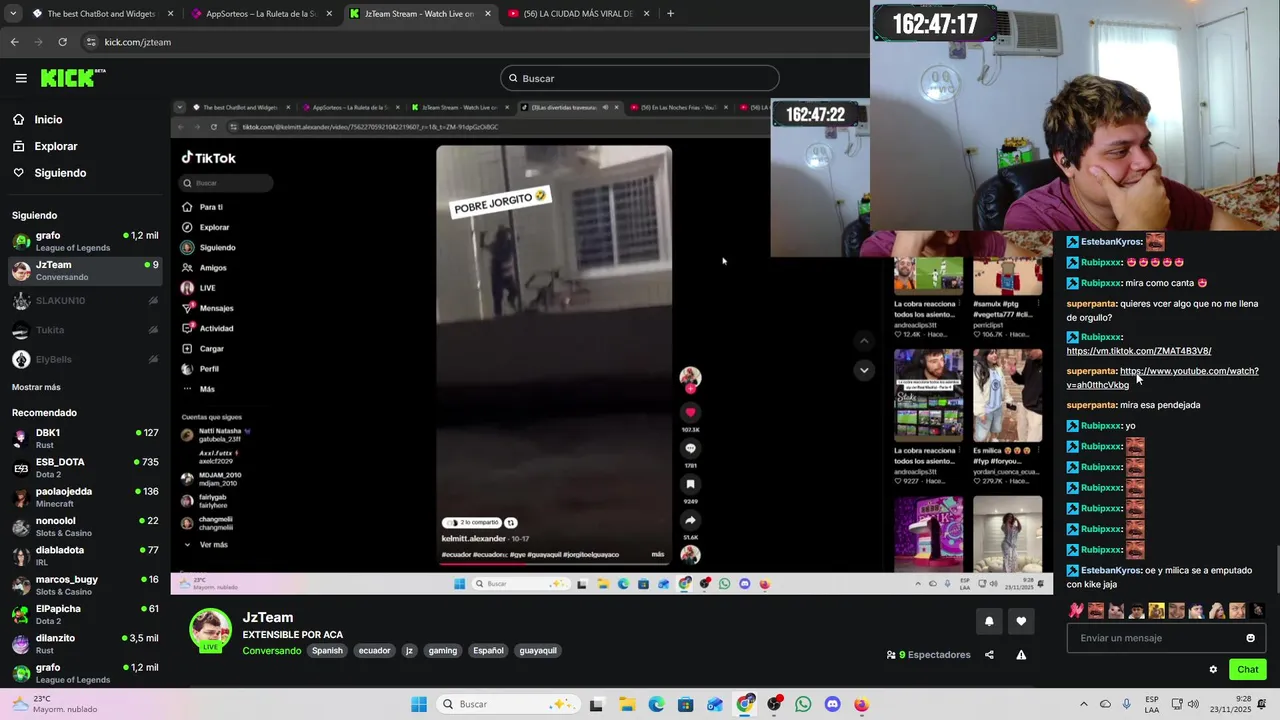This screenshot has width=1280, height=720.
Task: Show hidden system tray icons
Action: (x=1083, y=704)
